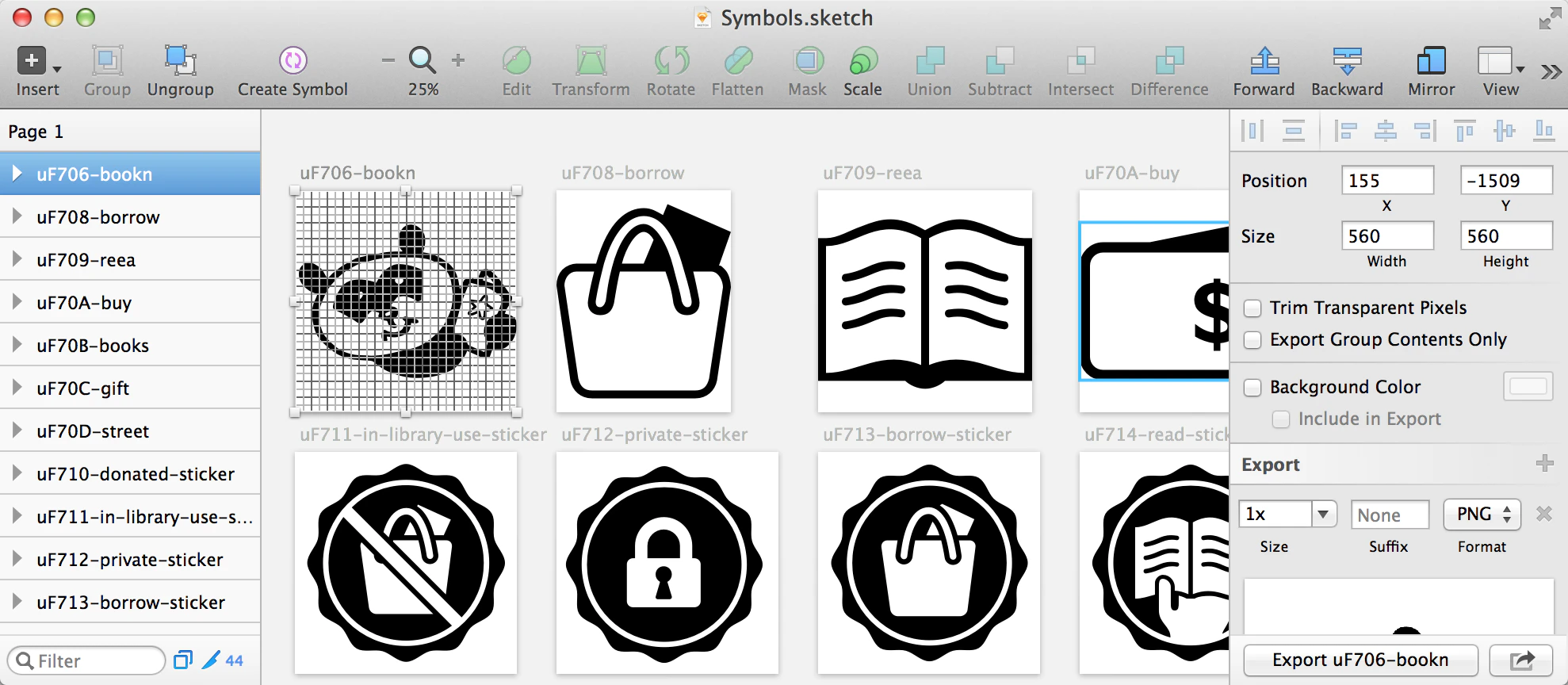Open the 1x export size dropdown
The image size is (1568, 685).
pyautogui.click(x=1322, y=514)
